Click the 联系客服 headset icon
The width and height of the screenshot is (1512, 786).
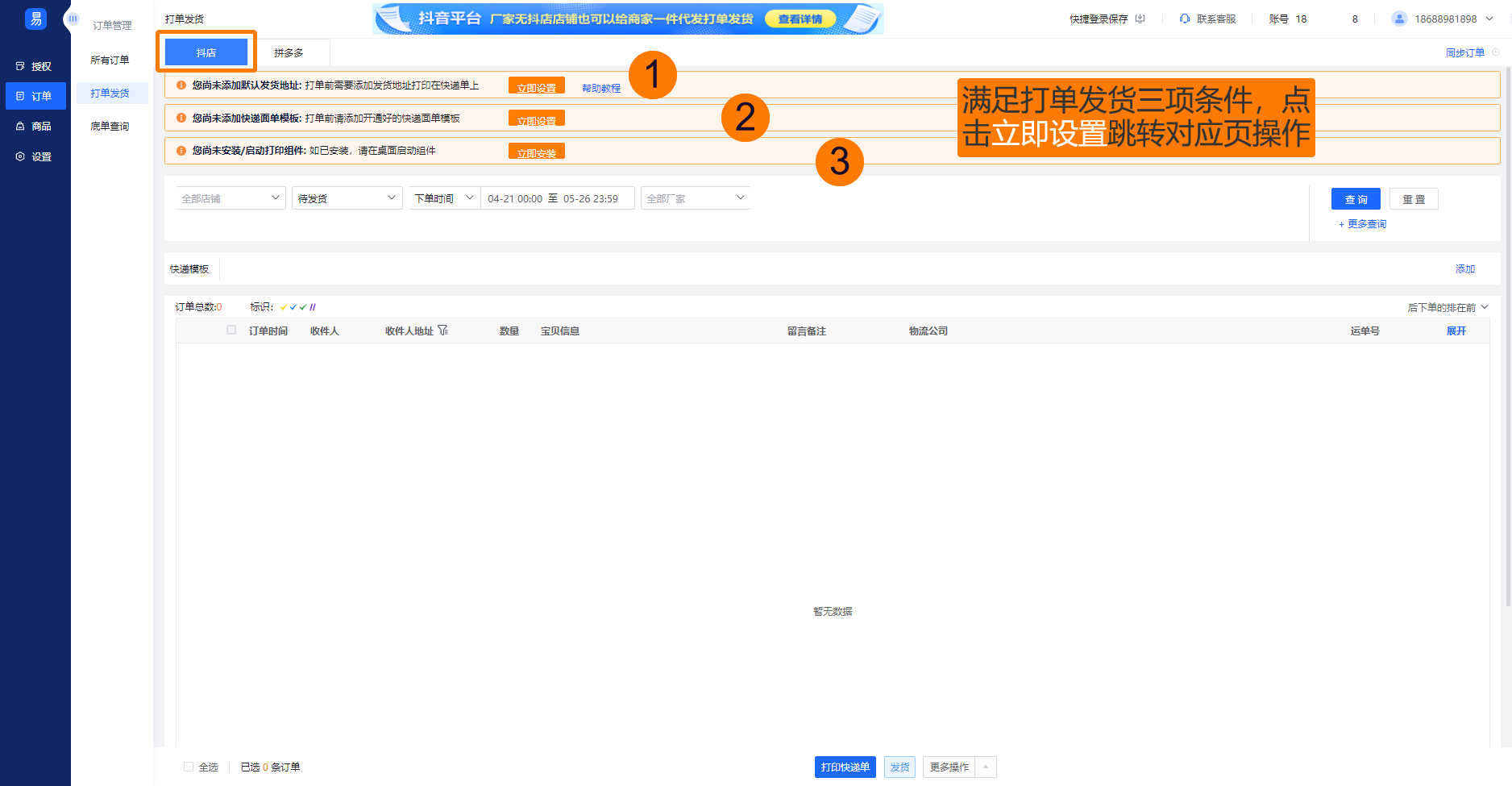tap(1185, 19)
